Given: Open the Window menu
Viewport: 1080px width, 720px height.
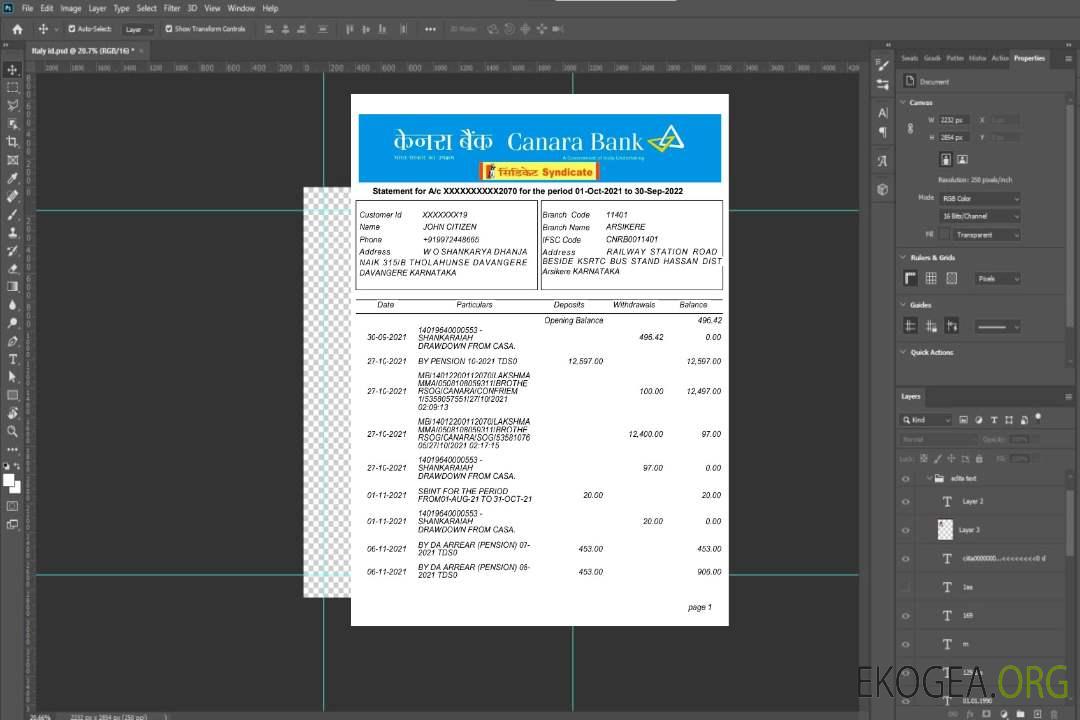Looking at the screenshot, I should coord(241,8).
